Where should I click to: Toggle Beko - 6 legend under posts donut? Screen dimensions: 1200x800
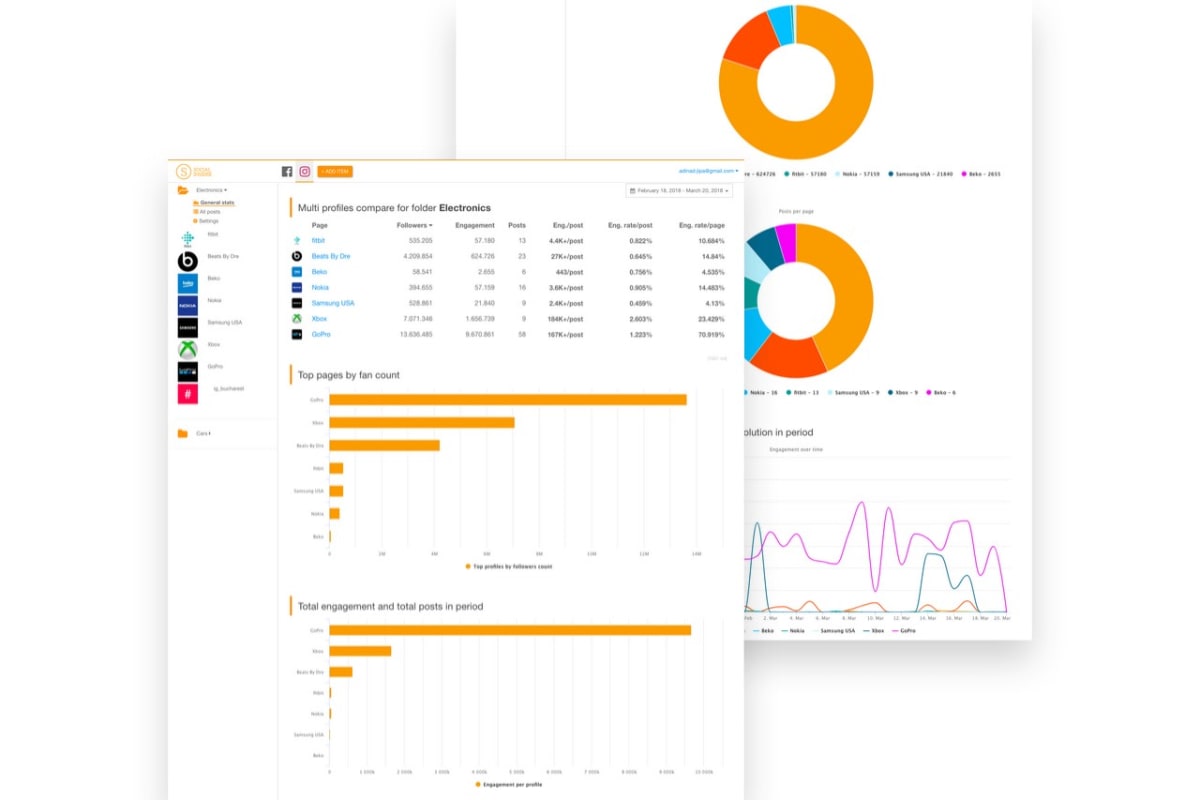click(942, 392)
